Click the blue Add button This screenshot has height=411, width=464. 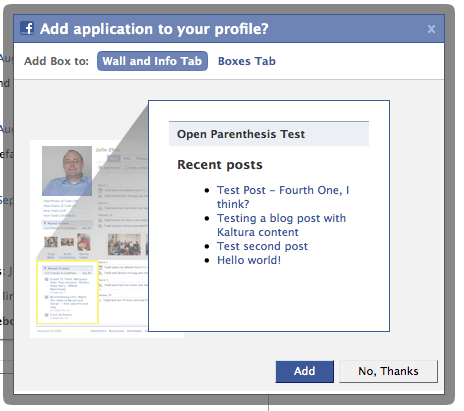[x=304, y=371]
